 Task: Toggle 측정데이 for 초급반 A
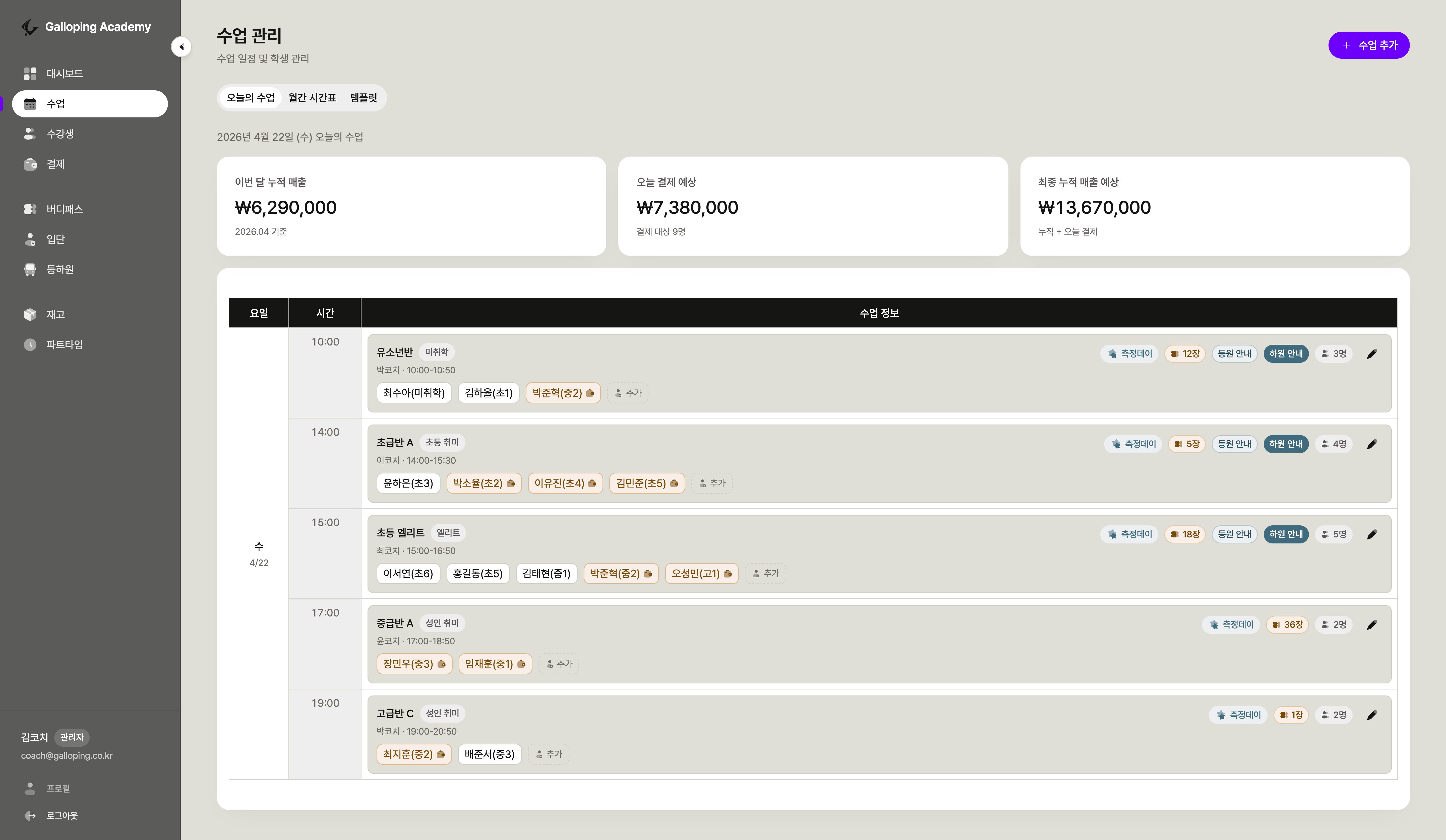pos(1133,444)
